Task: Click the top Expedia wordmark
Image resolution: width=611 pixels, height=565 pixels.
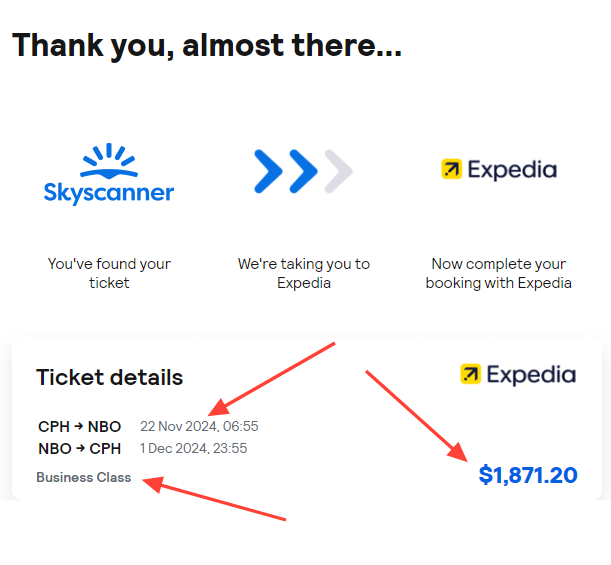Action: (x=512, y=170)
